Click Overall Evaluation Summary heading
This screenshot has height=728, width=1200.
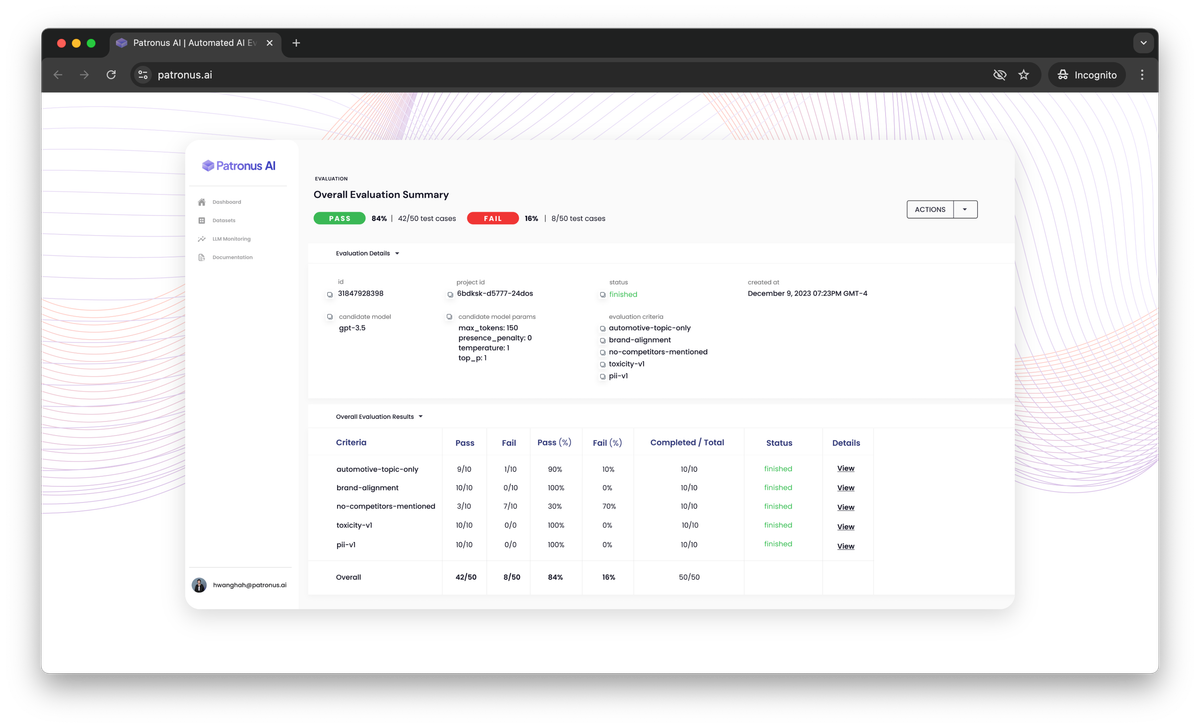point(381,195)
